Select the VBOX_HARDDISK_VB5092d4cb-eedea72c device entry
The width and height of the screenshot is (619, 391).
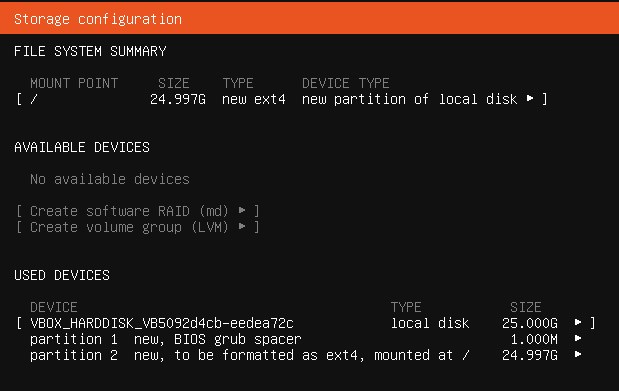point(306,323)
